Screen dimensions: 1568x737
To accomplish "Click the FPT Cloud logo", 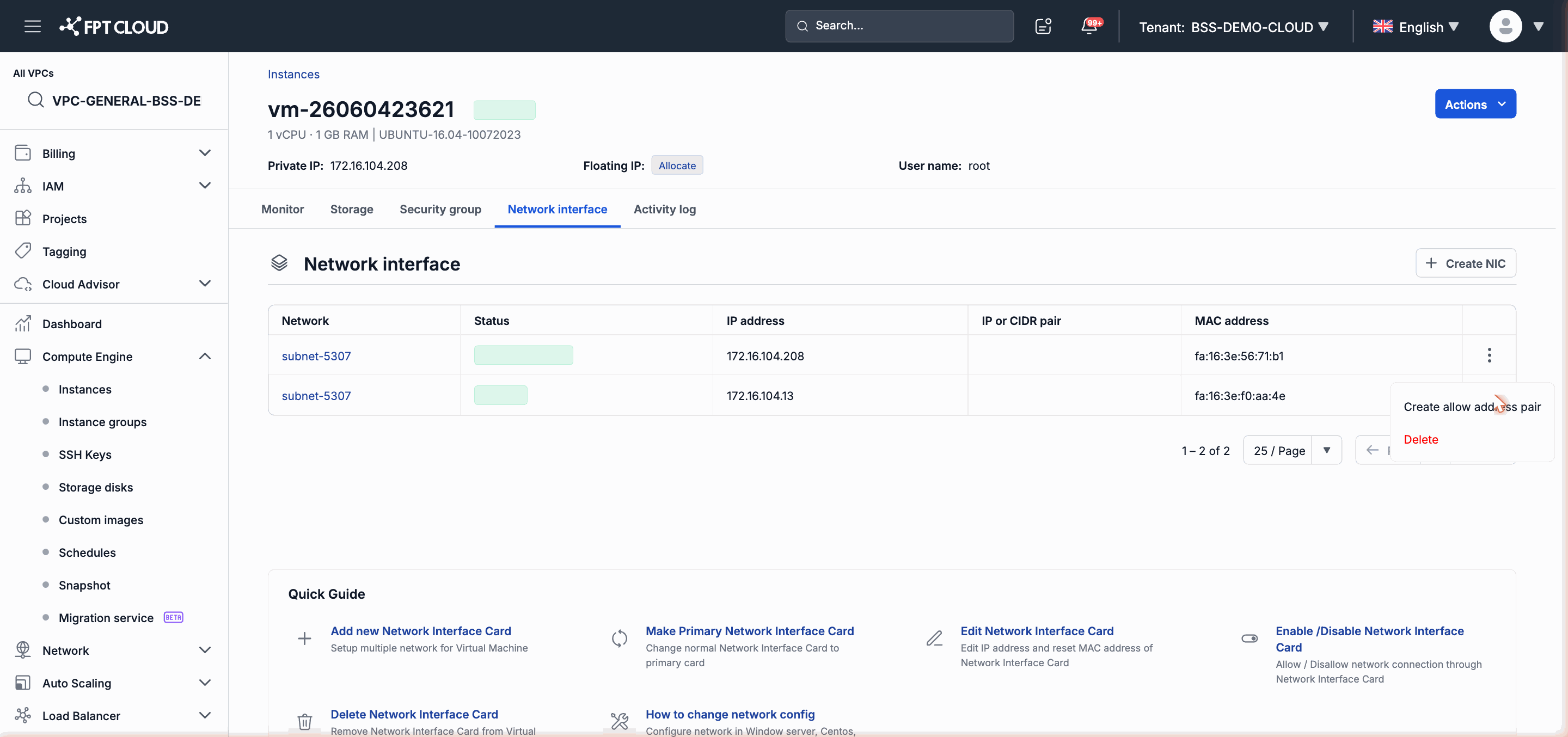I will (x=114, y=26).
